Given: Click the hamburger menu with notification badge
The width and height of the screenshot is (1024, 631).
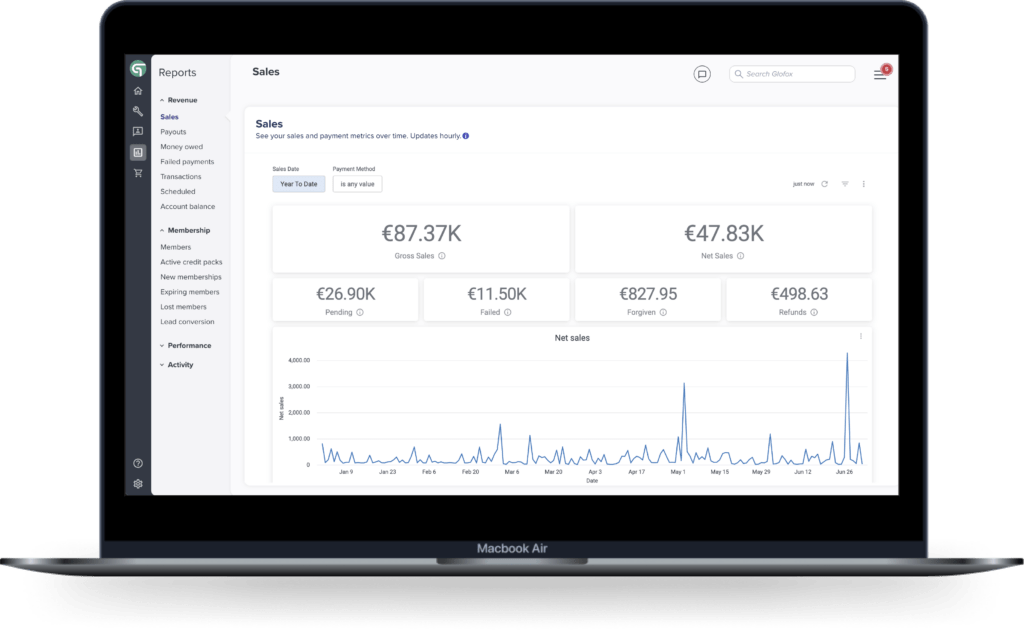Looking at the screenshot, I should point(880,74).
